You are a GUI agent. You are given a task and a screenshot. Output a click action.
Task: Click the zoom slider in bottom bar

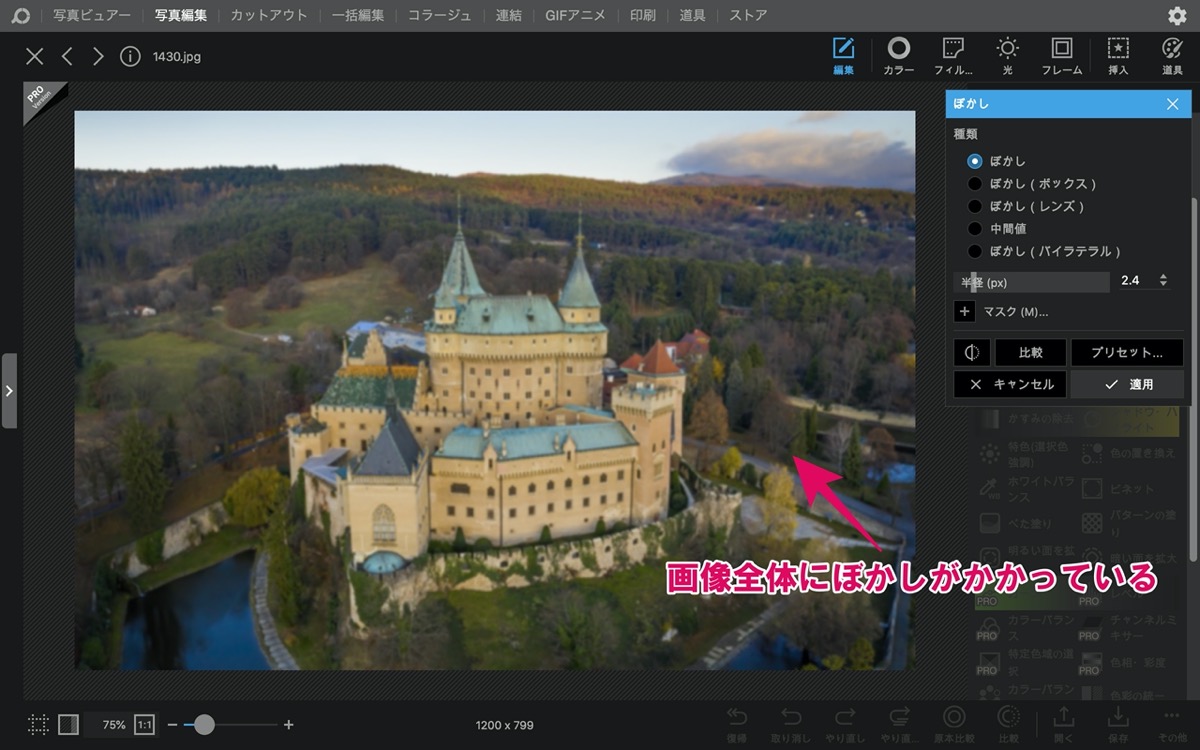[231, 724]
